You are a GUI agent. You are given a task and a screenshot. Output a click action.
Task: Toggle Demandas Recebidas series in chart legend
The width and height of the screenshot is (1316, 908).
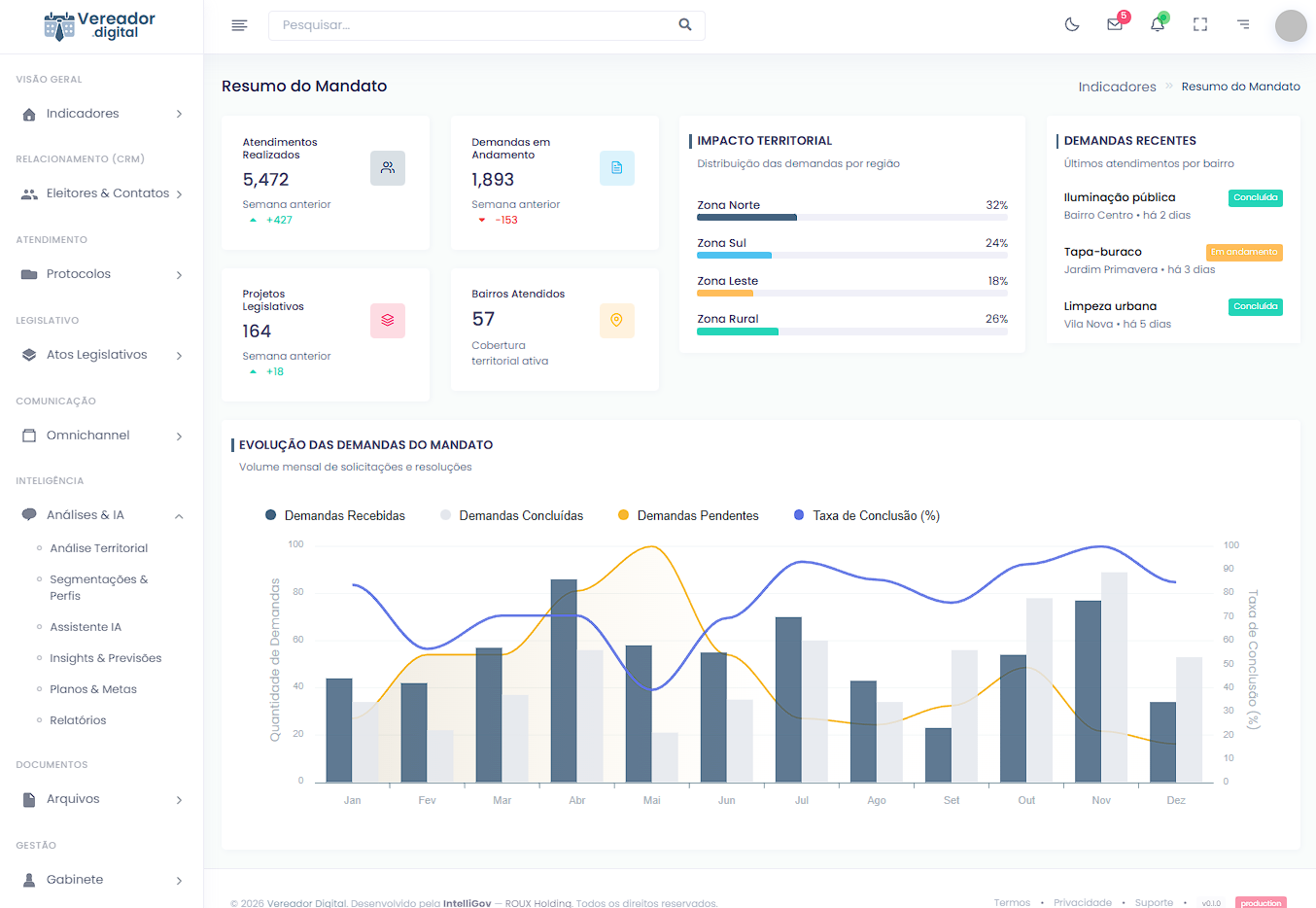[x=335, y=515]
